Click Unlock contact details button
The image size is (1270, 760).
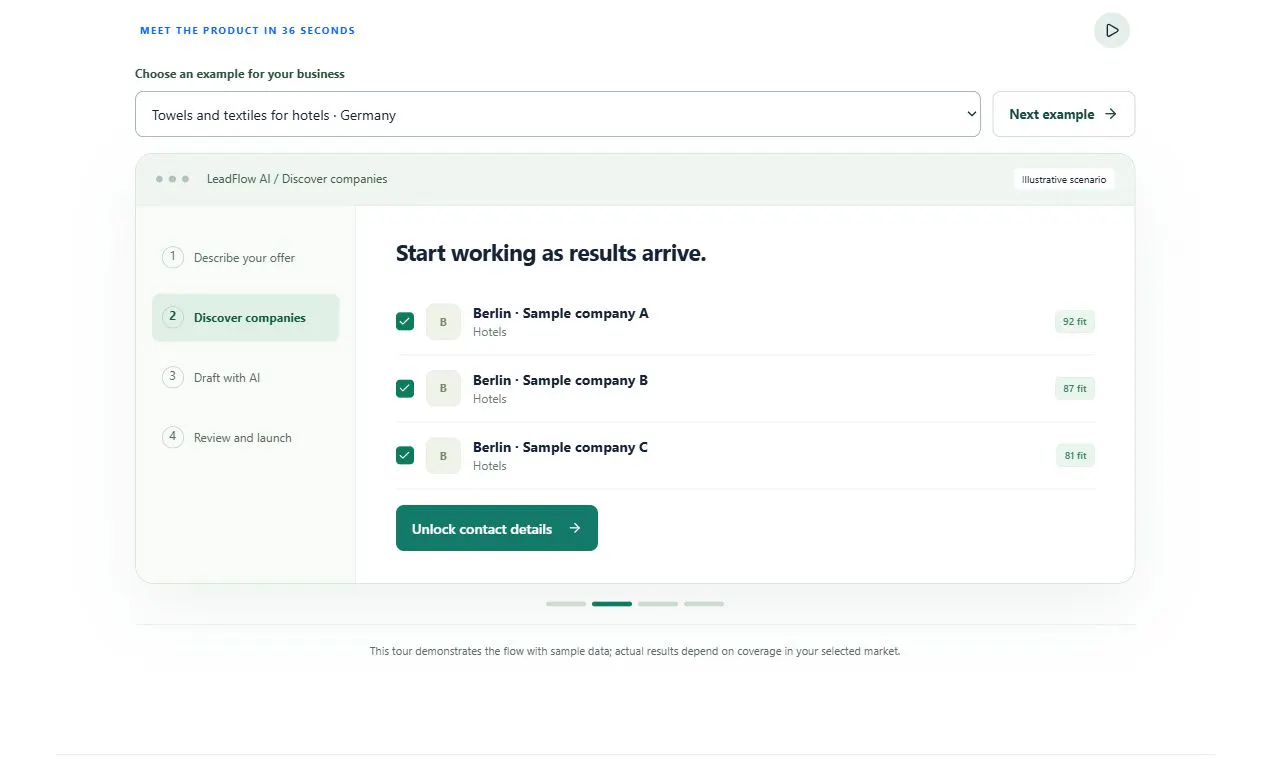click(x=497, y=528)
